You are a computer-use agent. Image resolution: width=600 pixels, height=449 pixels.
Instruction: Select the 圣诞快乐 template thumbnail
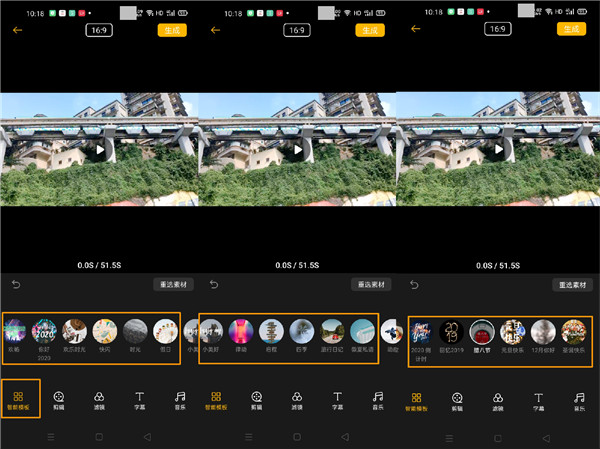click(574, 332)
